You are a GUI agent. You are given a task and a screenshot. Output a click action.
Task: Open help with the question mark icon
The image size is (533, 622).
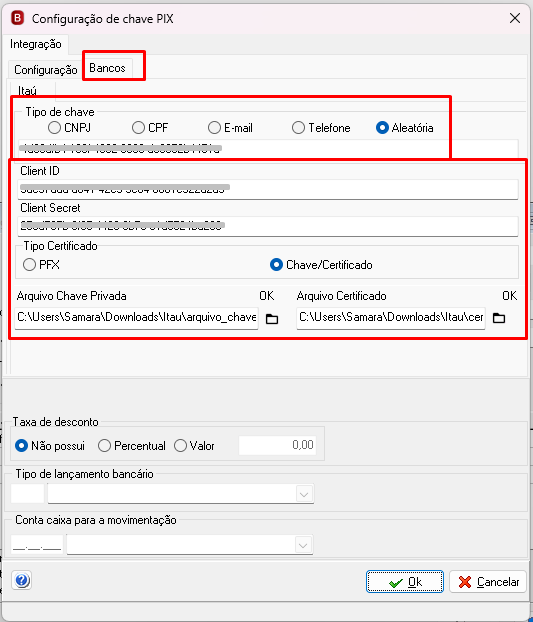[x=22, y=581]
